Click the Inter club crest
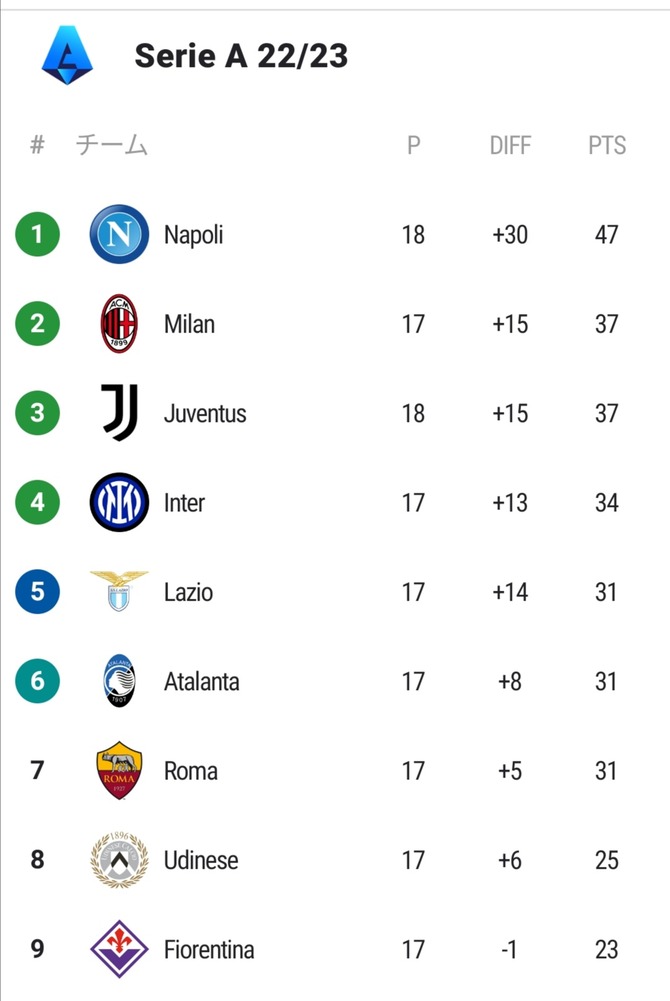The image size is (670, 1001). pos(119,502)
